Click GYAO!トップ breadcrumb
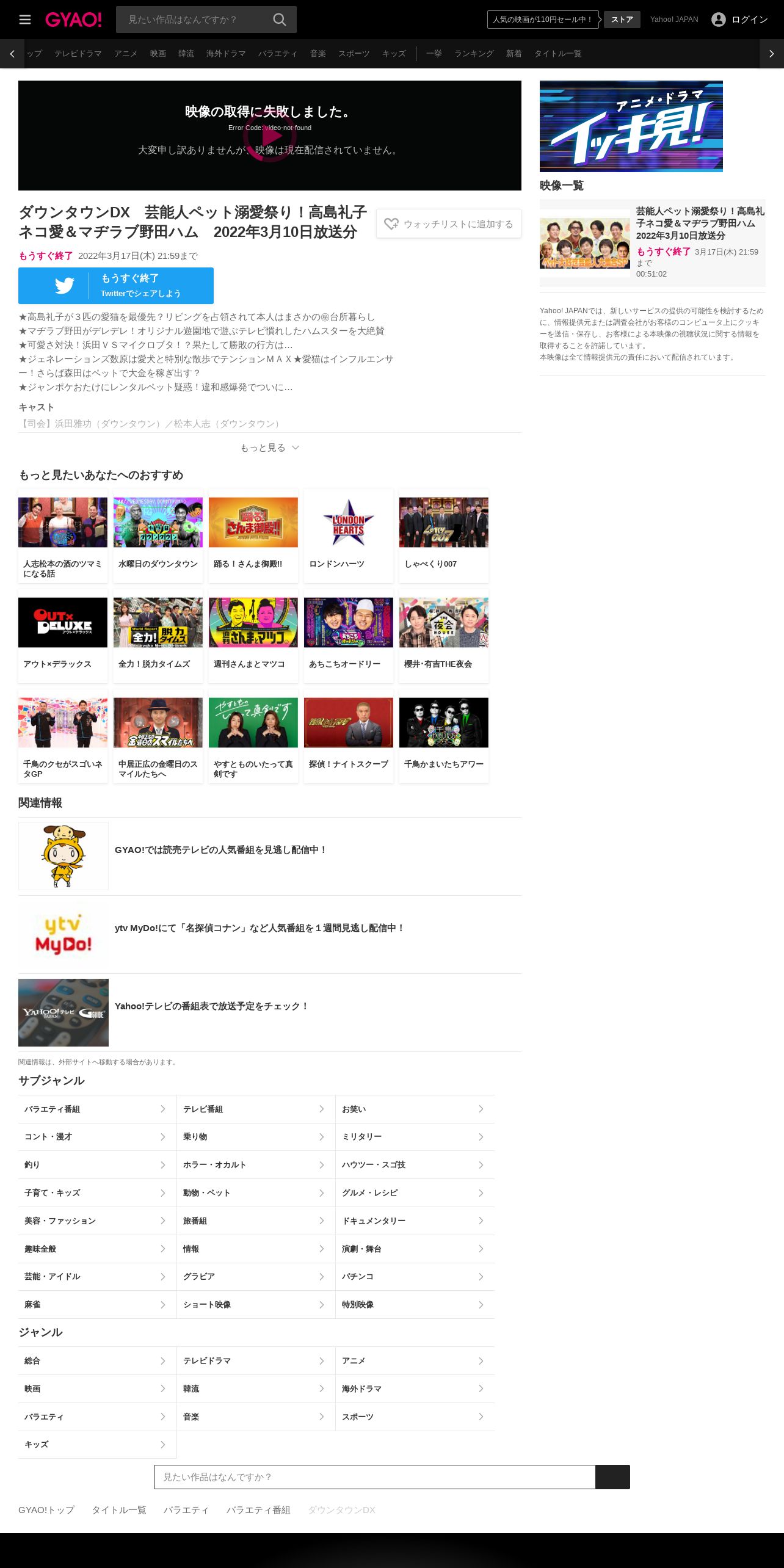 pyautogui.click(x=46, y=1509)
